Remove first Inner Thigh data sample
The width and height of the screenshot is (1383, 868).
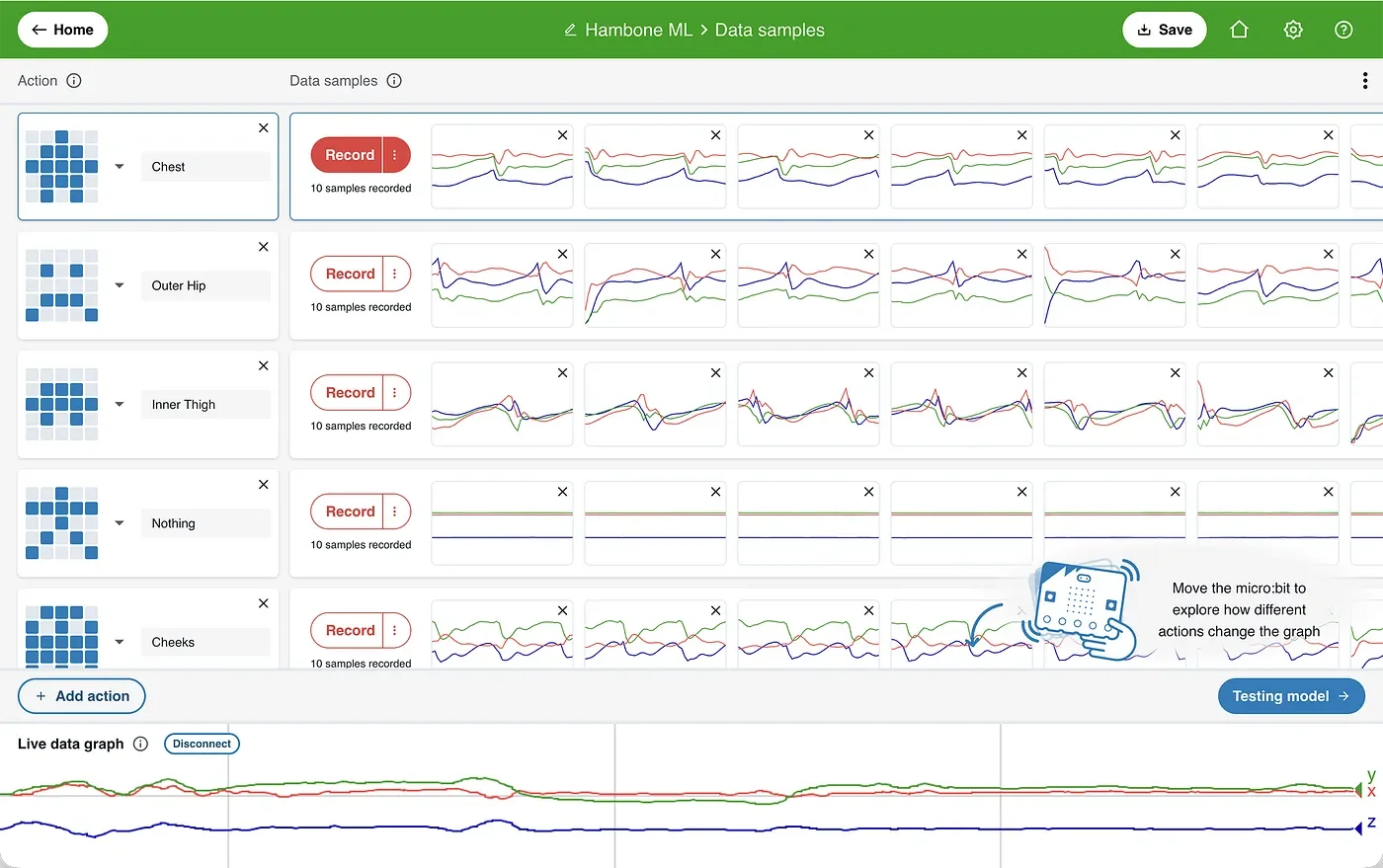coord(563,373)
